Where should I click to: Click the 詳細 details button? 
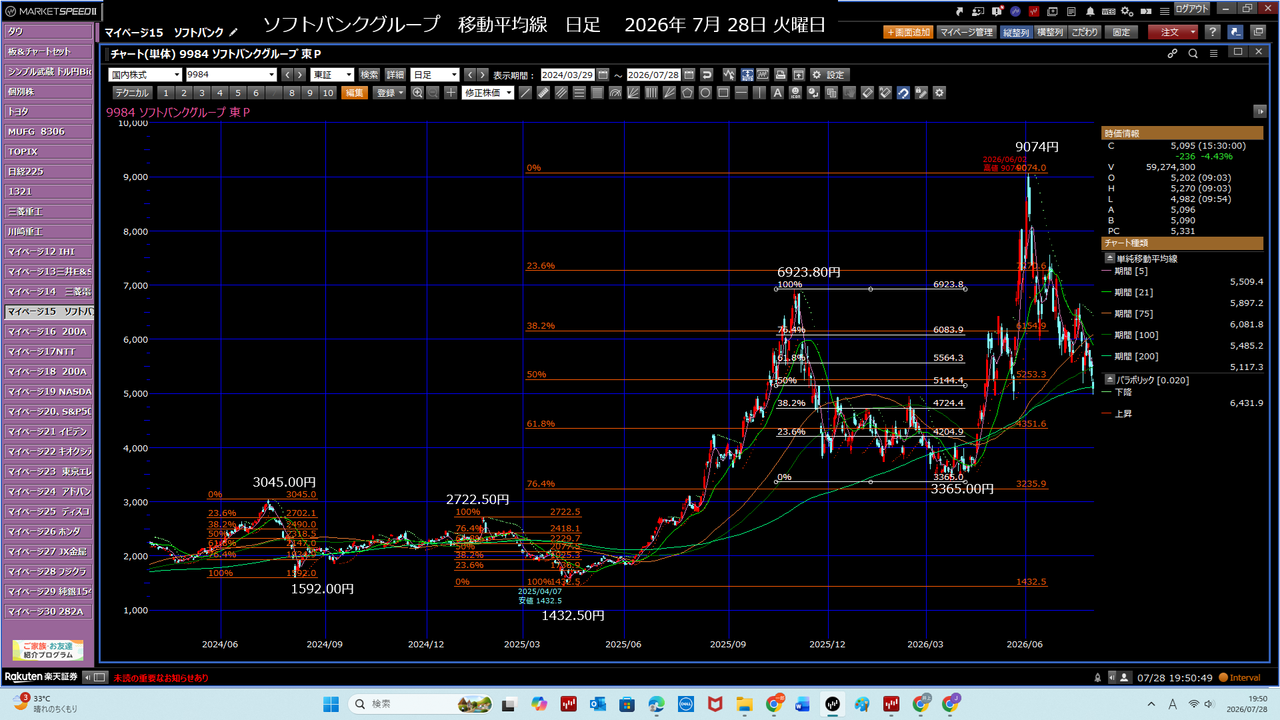point(396,75)
